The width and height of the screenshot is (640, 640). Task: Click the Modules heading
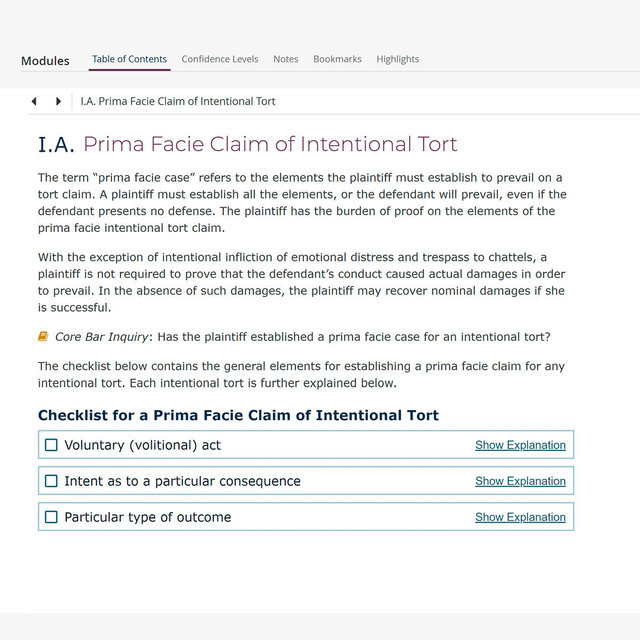(x=45, y=61)
